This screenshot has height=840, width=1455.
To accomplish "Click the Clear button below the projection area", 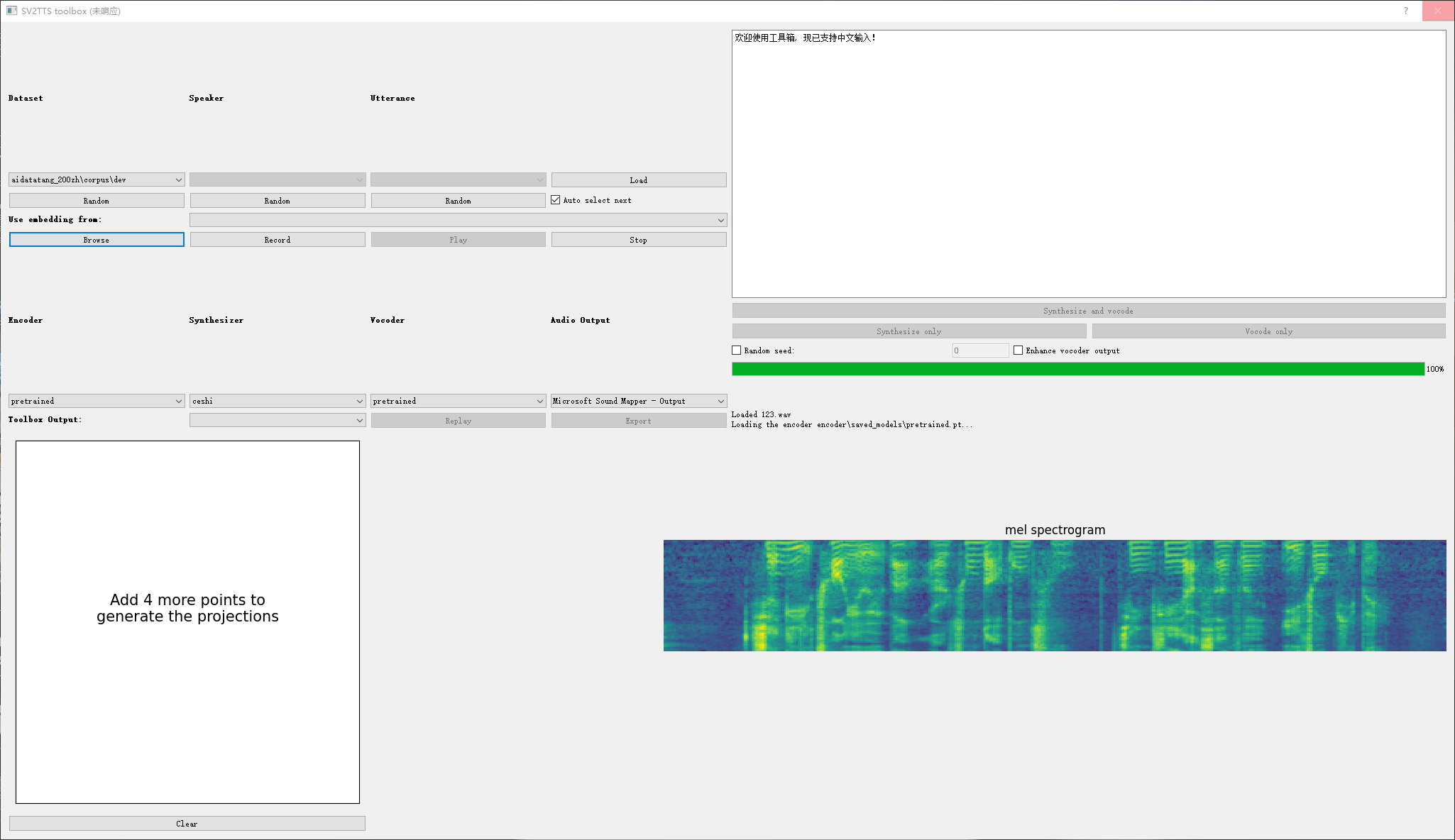I will coord(187,823).
